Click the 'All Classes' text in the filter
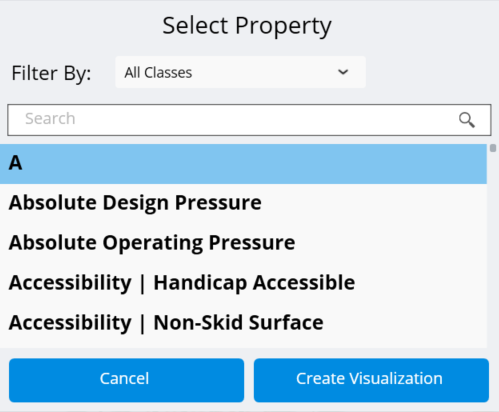 [158, 73]
